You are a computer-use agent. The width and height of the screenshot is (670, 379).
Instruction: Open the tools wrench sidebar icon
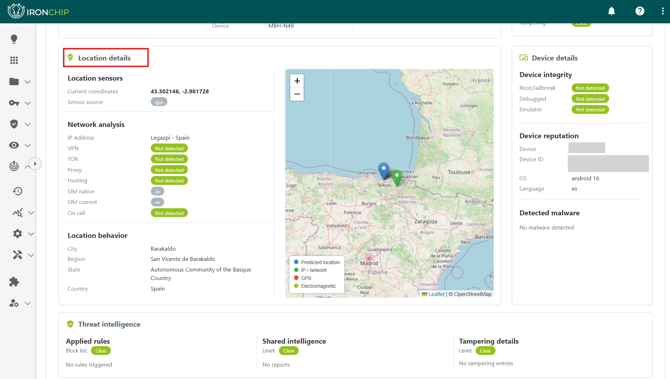point(18,255)
